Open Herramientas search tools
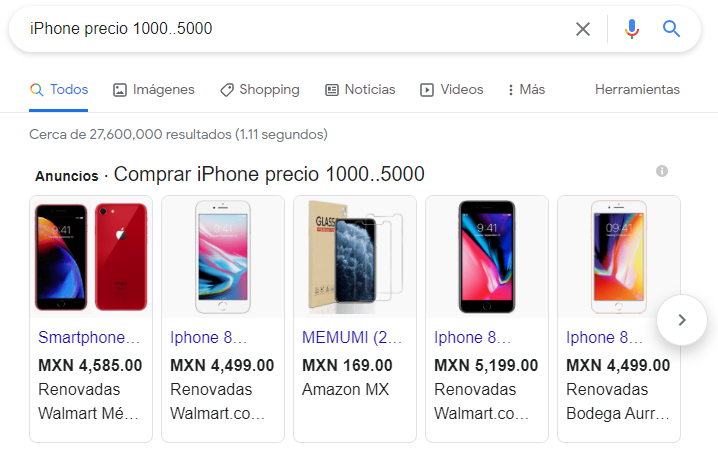 pos(637,89)
